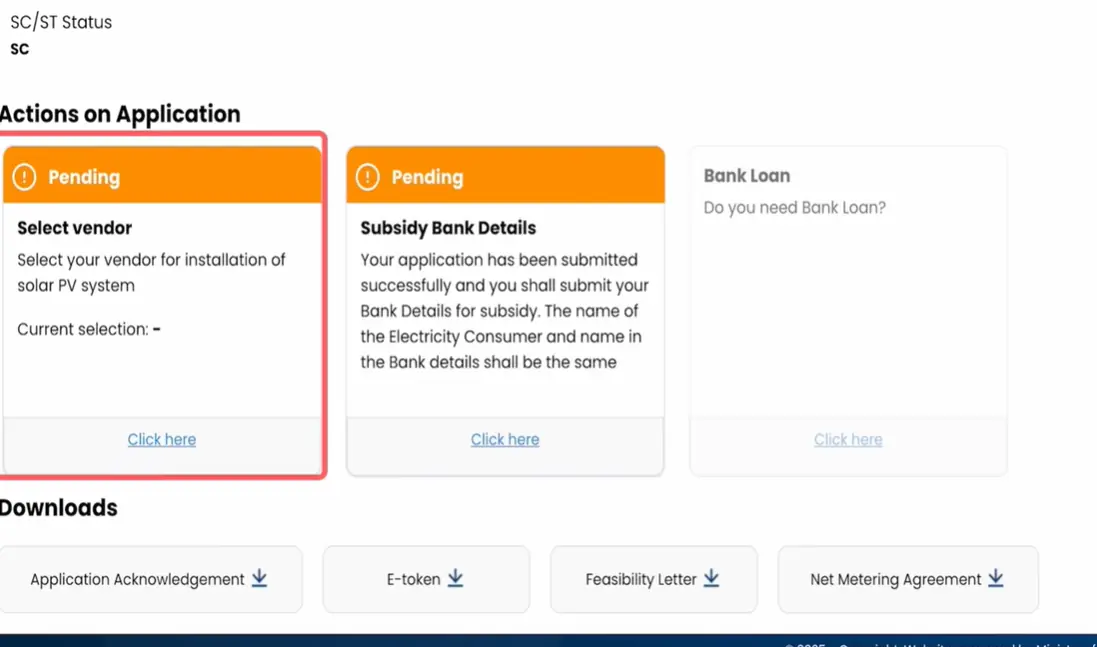
Task: Click the Bank Loan card's Click here link
Action: click(848, 439)
